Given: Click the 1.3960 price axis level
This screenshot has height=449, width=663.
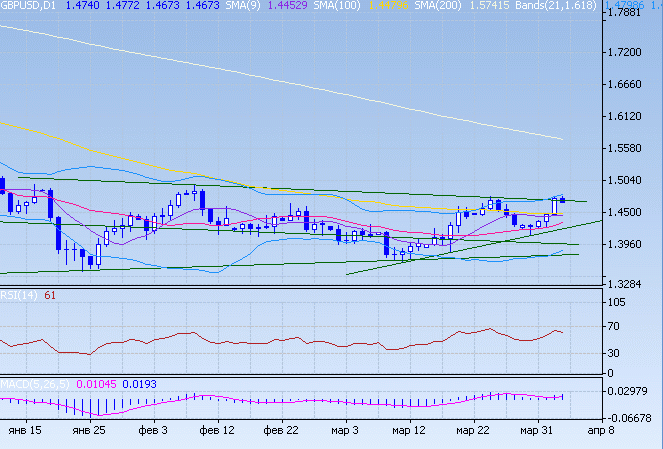Looking at the screenshot, I should pyautogui.click(x=626, y=244).
